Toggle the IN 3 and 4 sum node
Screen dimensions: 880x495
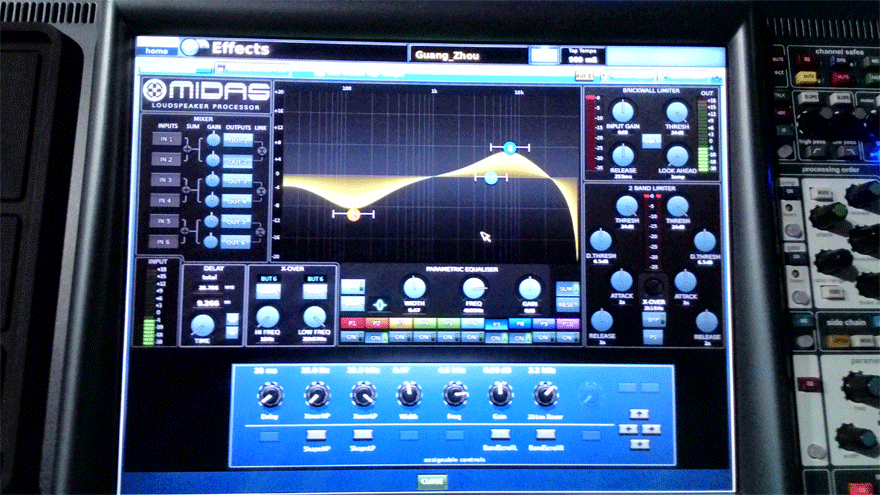click(x=186, y=190)
